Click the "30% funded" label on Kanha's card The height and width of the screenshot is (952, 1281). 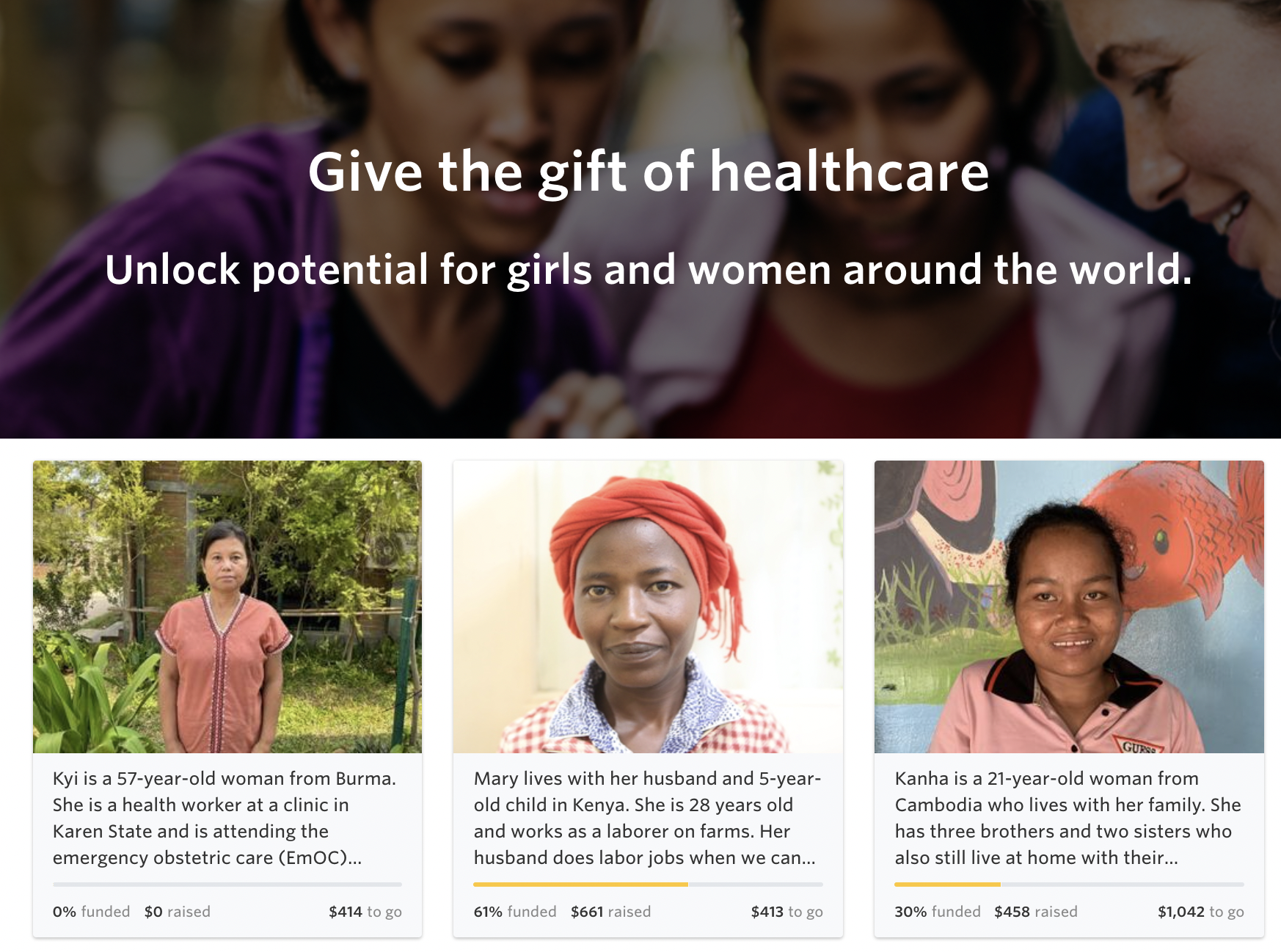point(937,912)
